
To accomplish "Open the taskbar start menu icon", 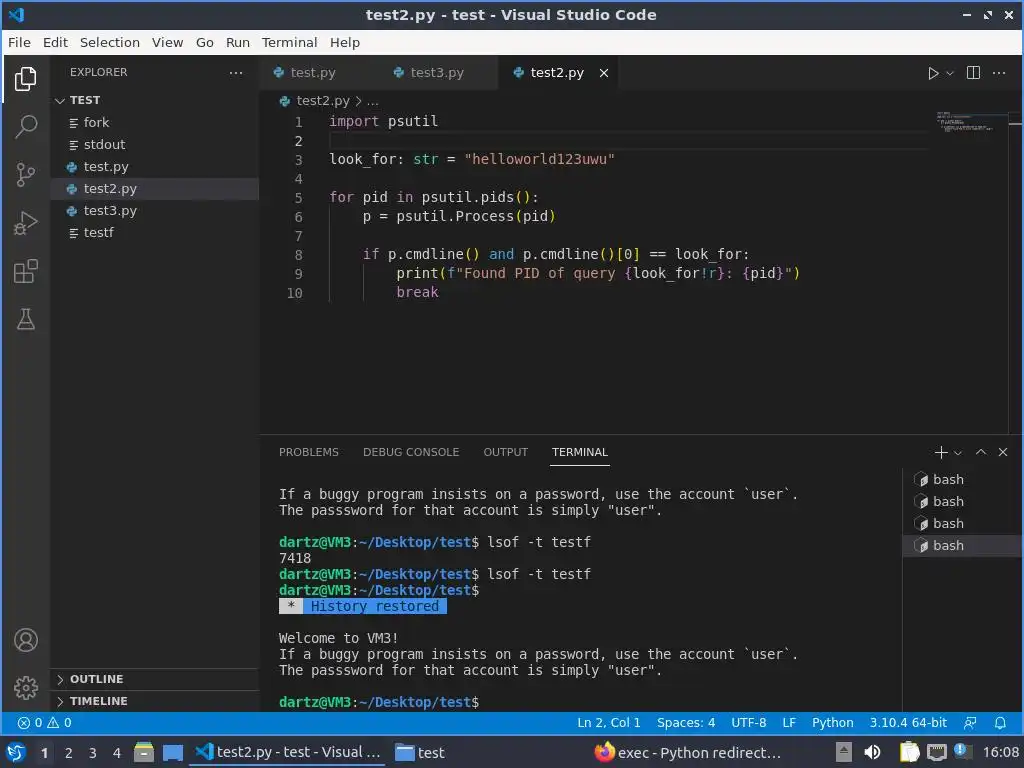I will (x=16, y=752).
